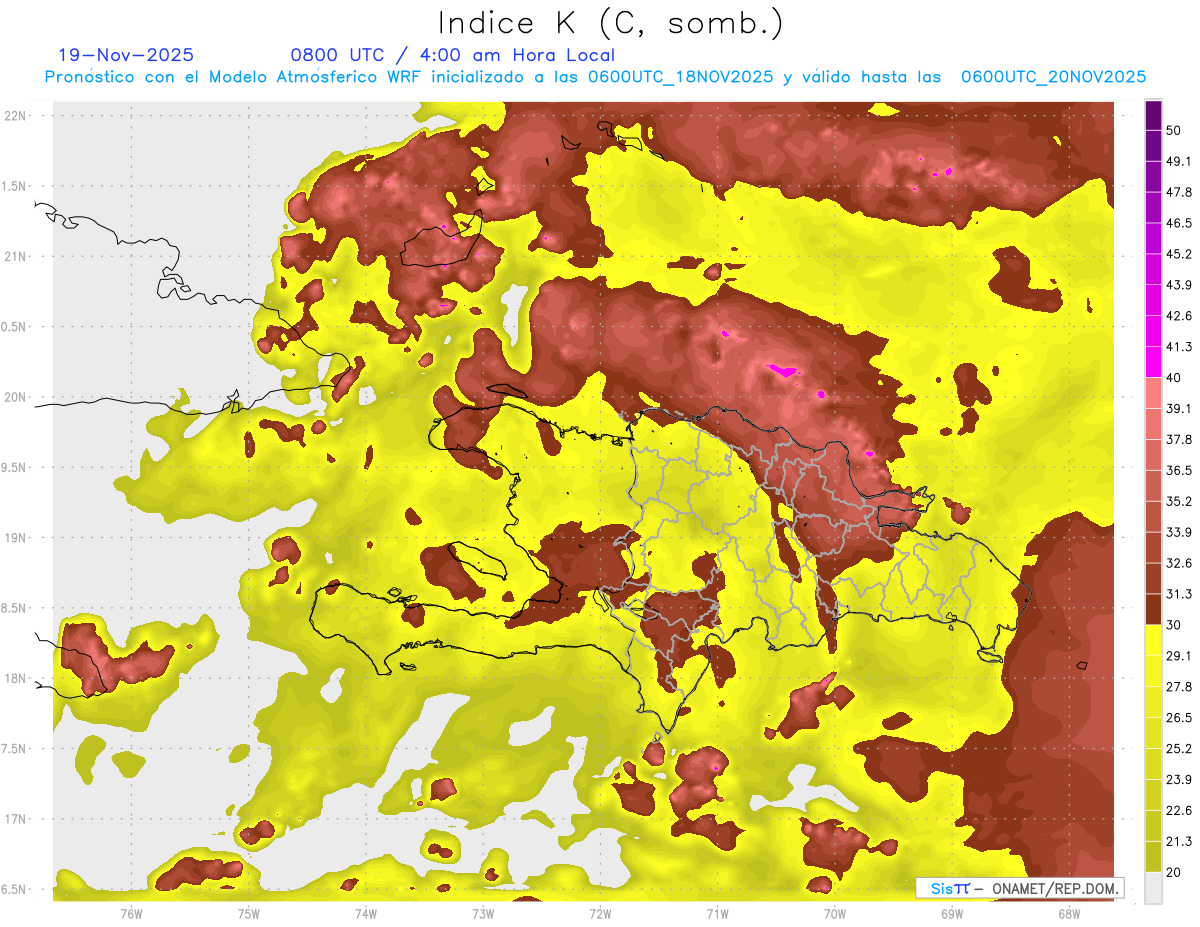Pick the salmon colorbar segment between 39.1 and 40
The width and height of the screenshot is (1200, 927).
1153,393
